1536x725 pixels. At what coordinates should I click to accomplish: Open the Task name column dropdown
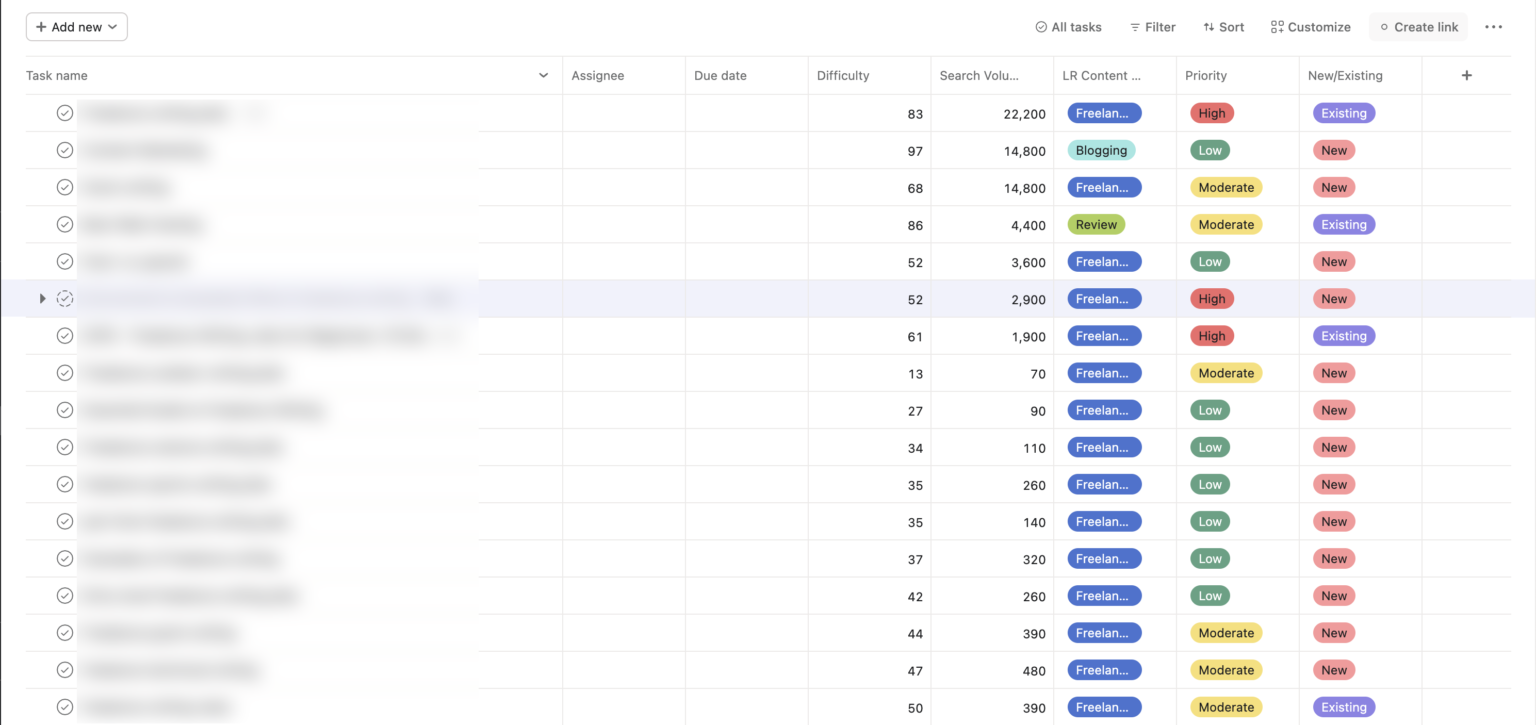[x=543, y=75]
